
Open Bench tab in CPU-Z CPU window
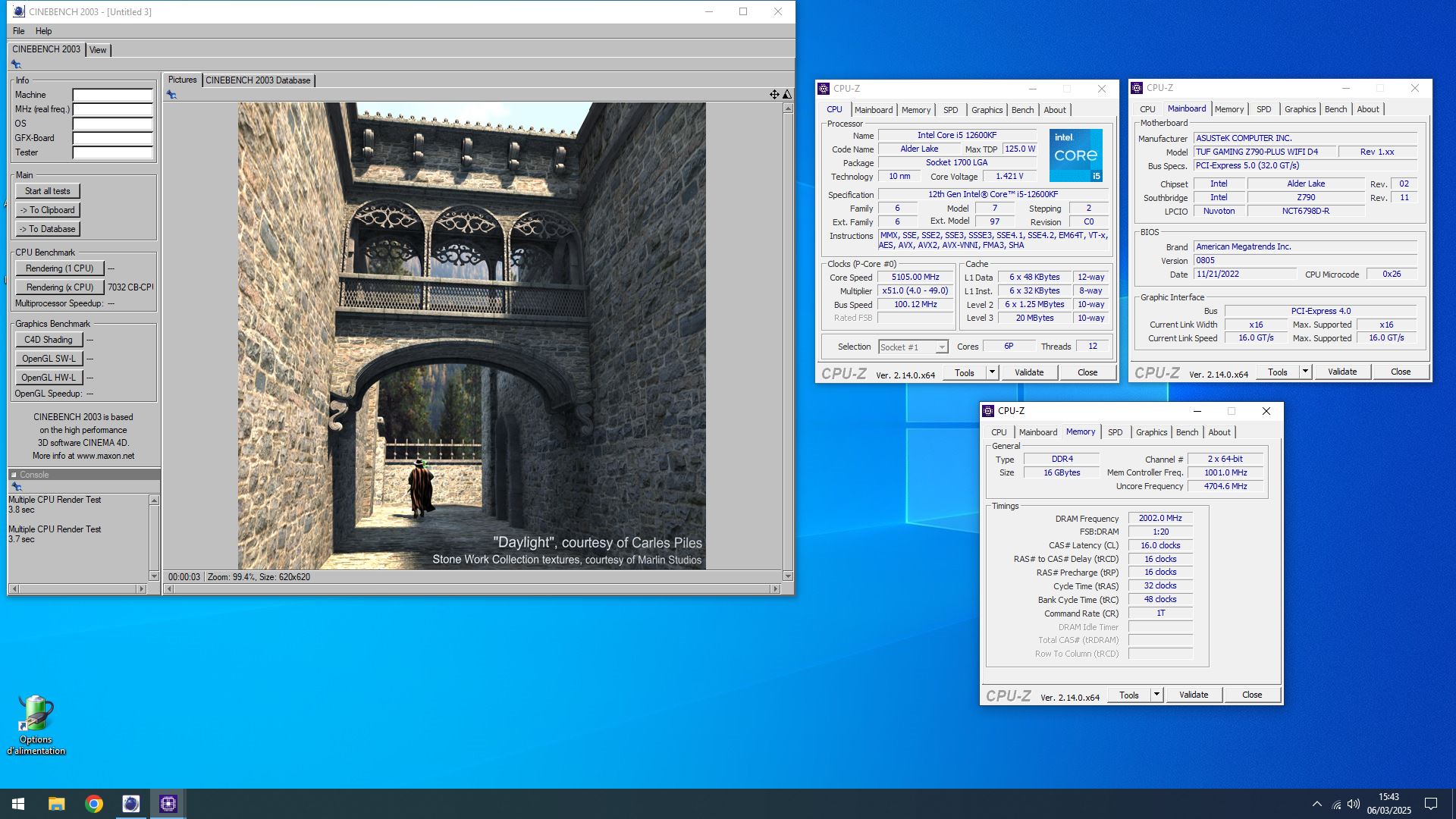[x=1022, y=110]
